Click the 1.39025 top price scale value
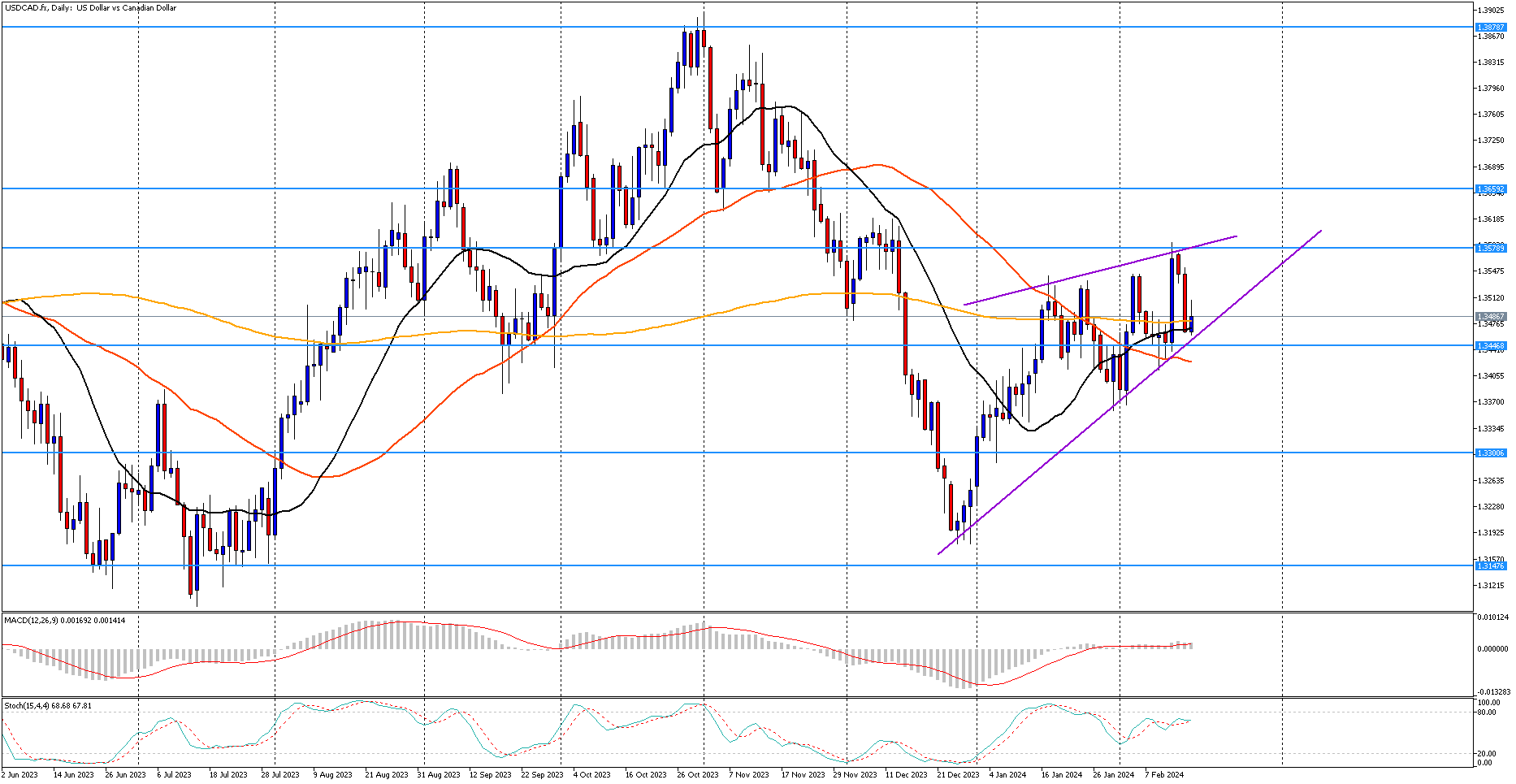Viewport: 1516px width, 784px height. pyautogui.click(x=1491, y=11)
